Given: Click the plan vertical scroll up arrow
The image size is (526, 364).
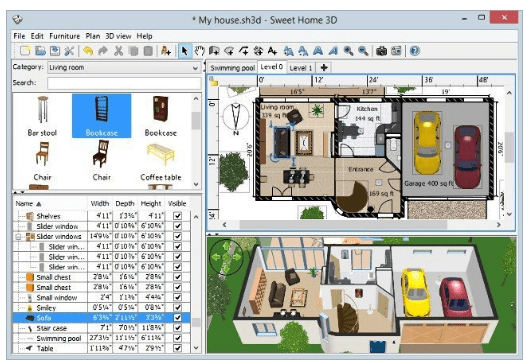Looking at the screenshot, I should tap(509, 93).
